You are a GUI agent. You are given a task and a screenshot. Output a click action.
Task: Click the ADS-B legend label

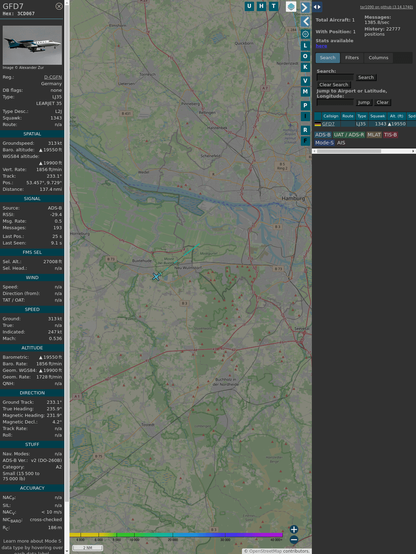click(x=323, y=135)
